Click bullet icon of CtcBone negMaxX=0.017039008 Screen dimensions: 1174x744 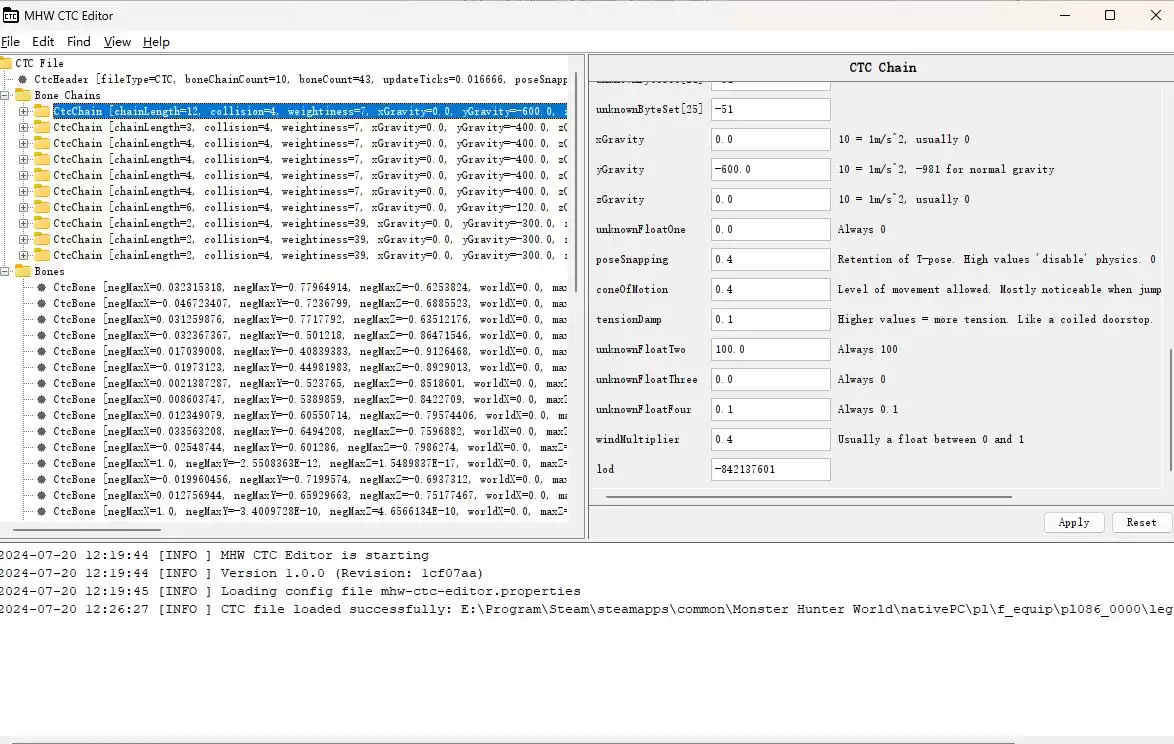(x=42, y=351)
